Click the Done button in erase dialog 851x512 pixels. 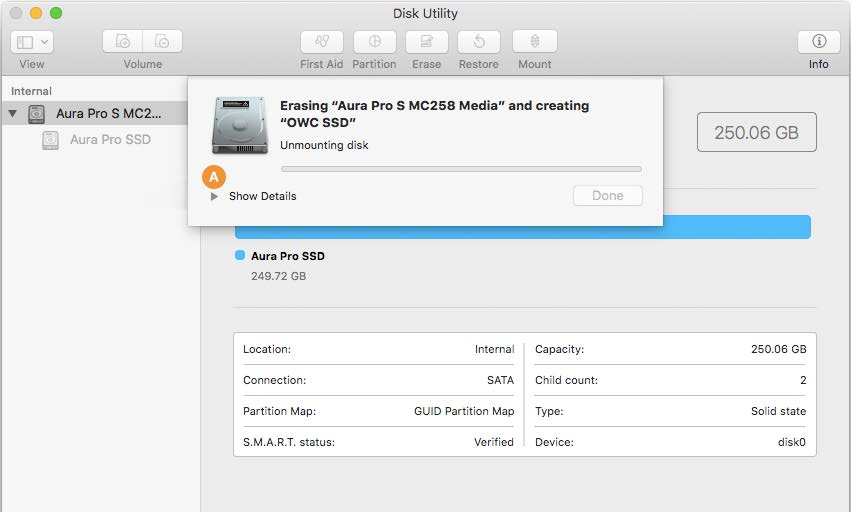pyautogui.click(x=608, y=196)
